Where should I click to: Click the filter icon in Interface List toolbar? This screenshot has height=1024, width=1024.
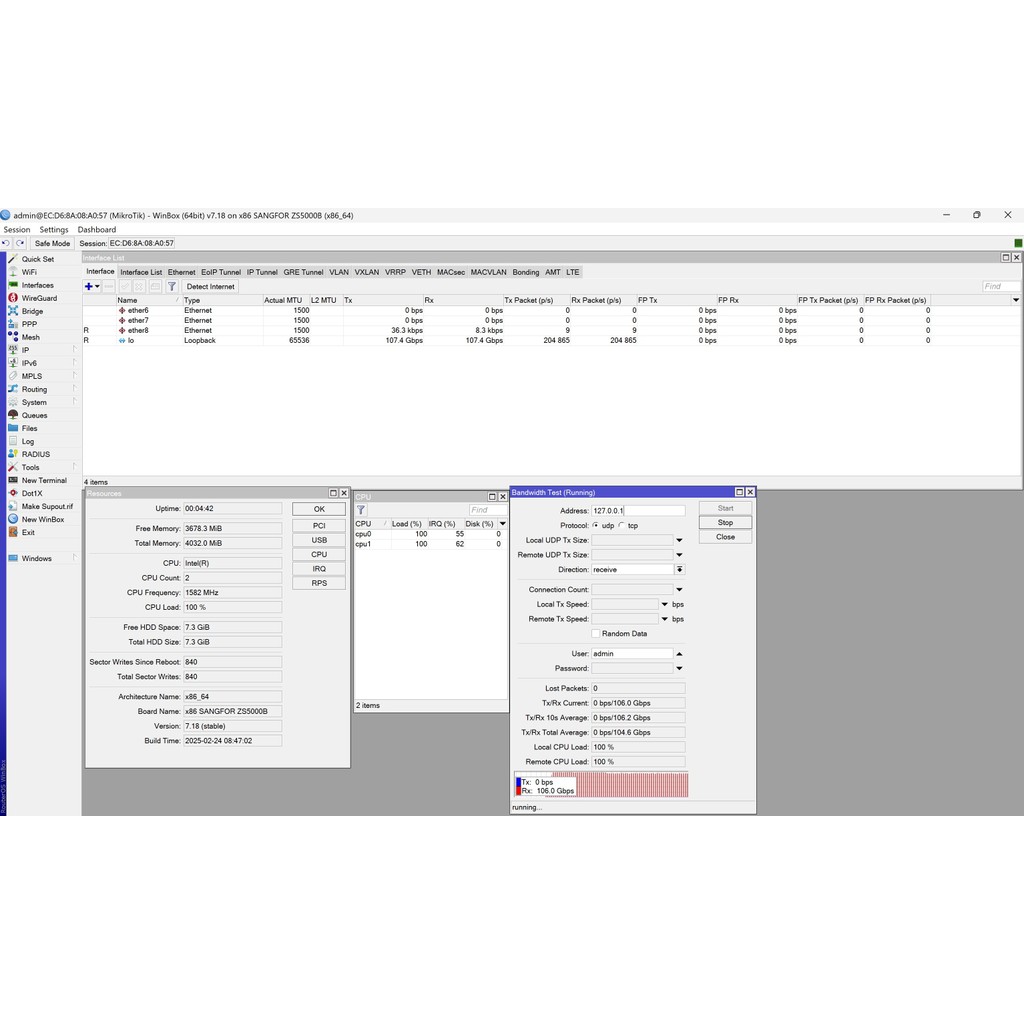pos(171,287)
